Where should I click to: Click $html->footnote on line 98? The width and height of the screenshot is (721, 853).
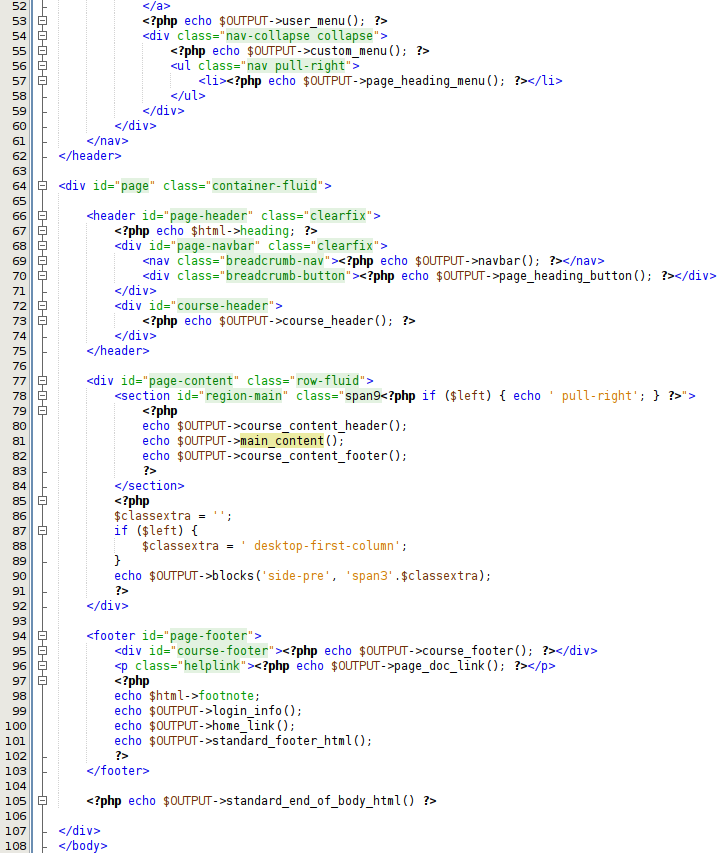click(x=201, y=696)
